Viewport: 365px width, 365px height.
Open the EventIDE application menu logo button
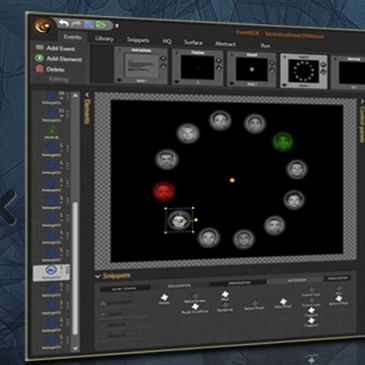click(x=43, y=26)
